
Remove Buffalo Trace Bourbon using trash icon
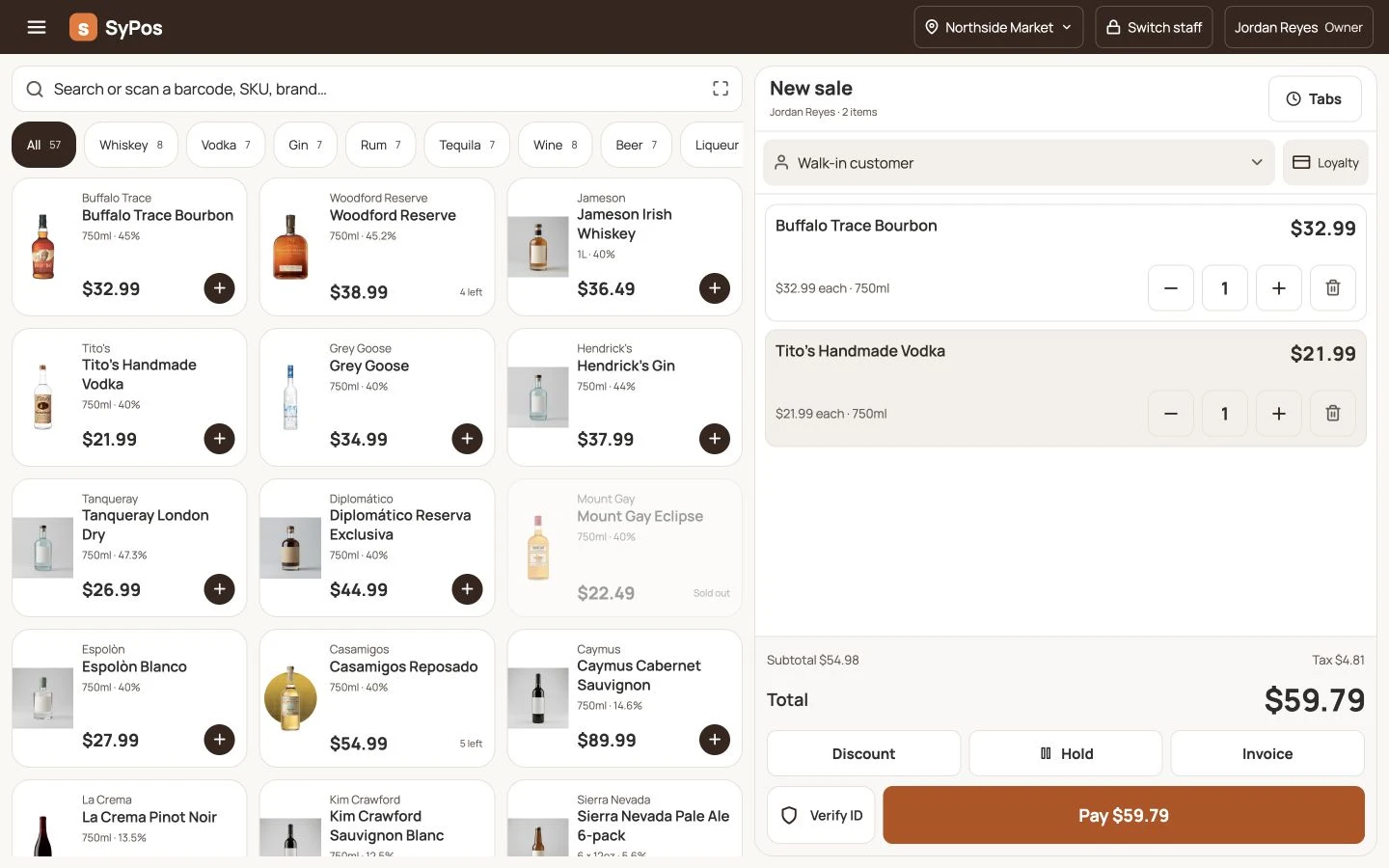pyautogui.click(x=1332, y=288)
